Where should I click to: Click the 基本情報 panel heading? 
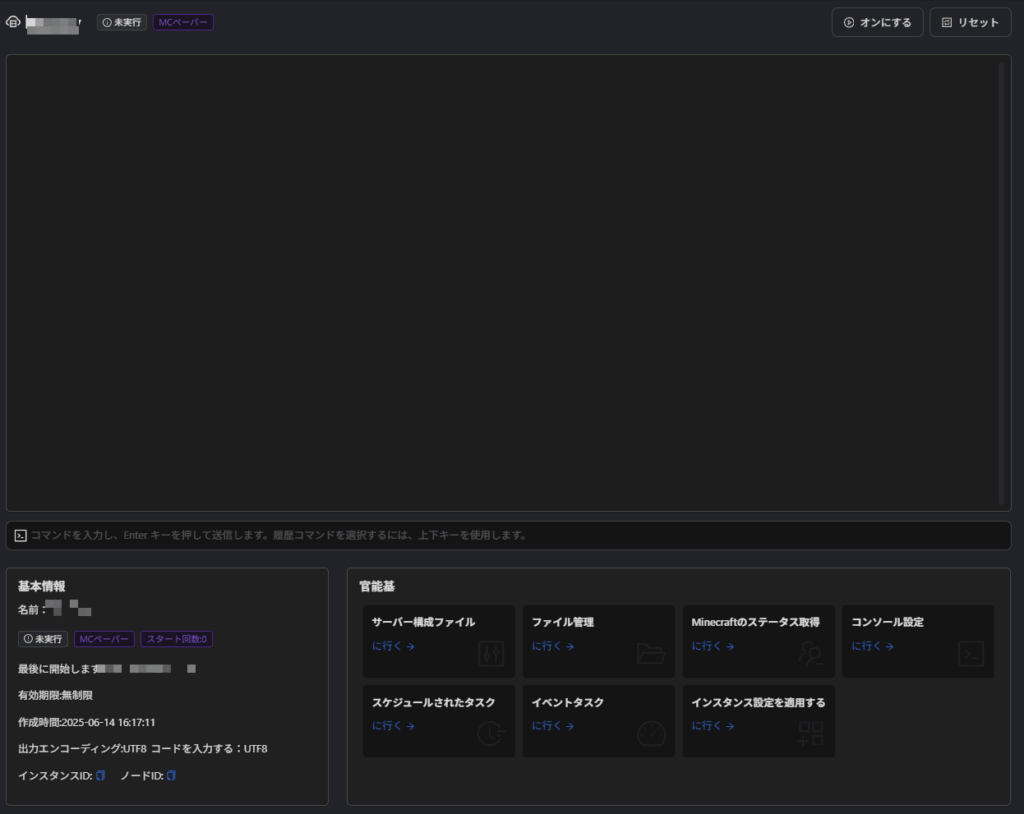[42, 586]
